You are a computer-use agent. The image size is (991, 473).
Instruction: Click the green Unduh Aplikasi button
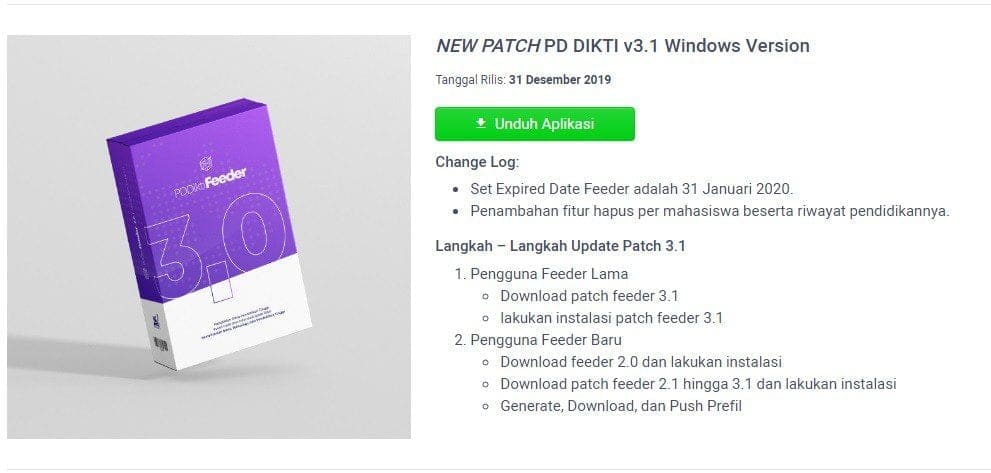(x=535, y=124)
